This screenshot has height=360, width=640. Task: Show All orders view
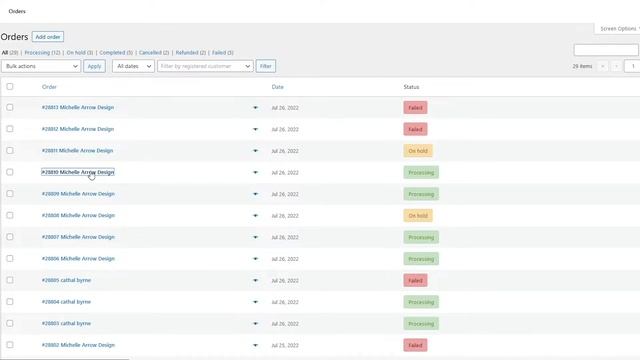(x=10, y=53)
